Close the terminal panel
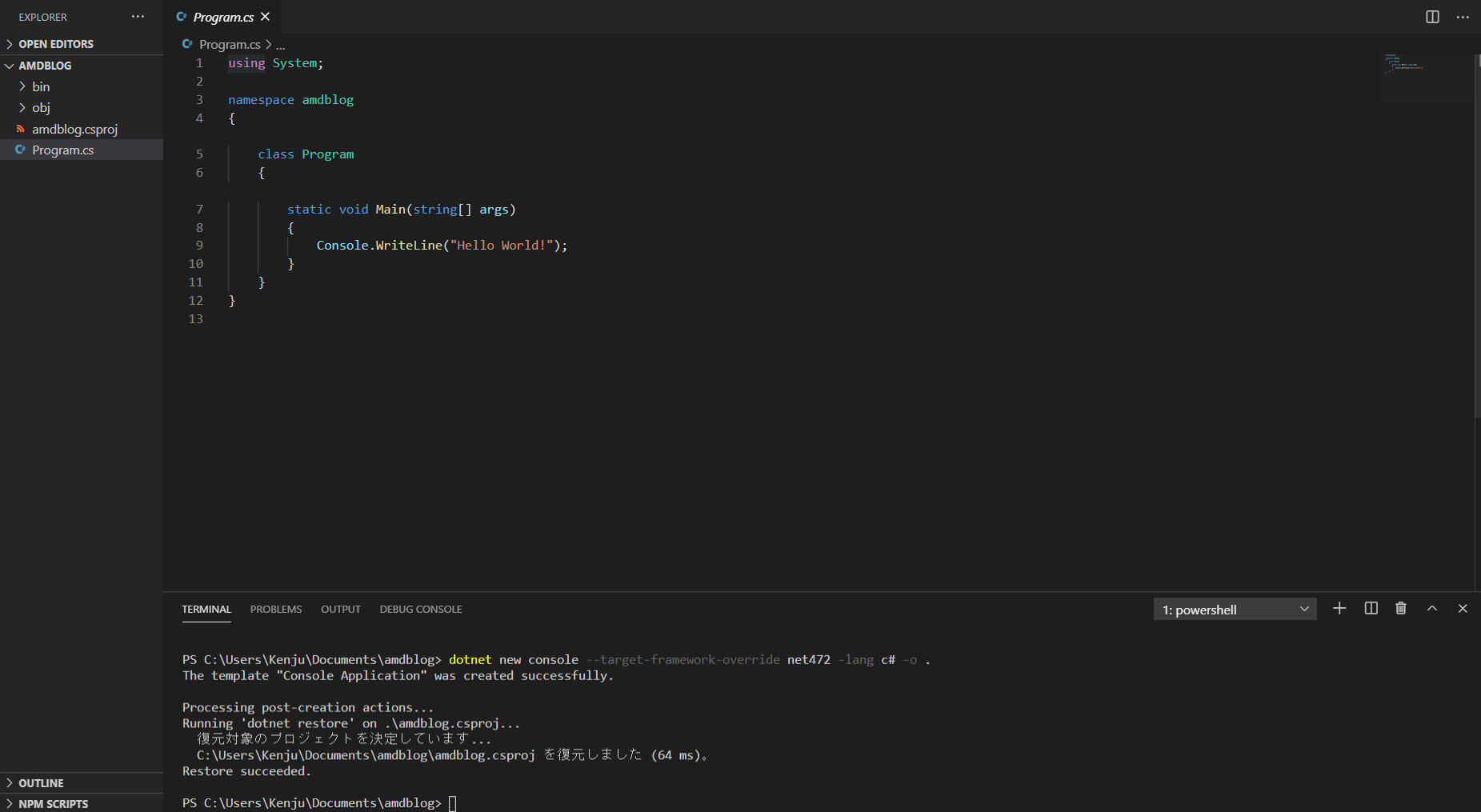The image size is (1481, 812). point(1463,609)
